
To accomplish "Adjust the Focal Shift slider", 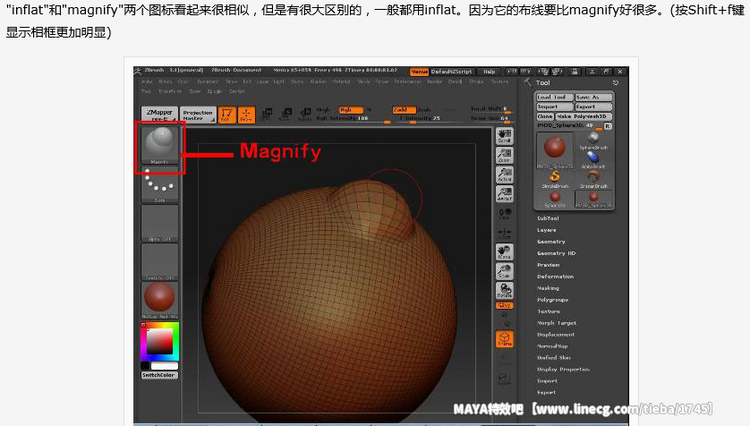I will [x=491, y=109].
